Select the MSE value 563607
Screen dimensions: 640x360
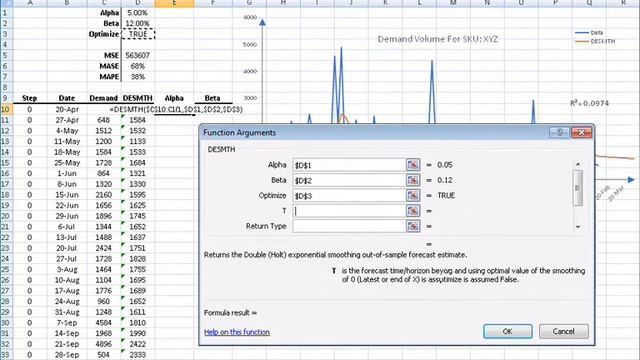(138, 55)
